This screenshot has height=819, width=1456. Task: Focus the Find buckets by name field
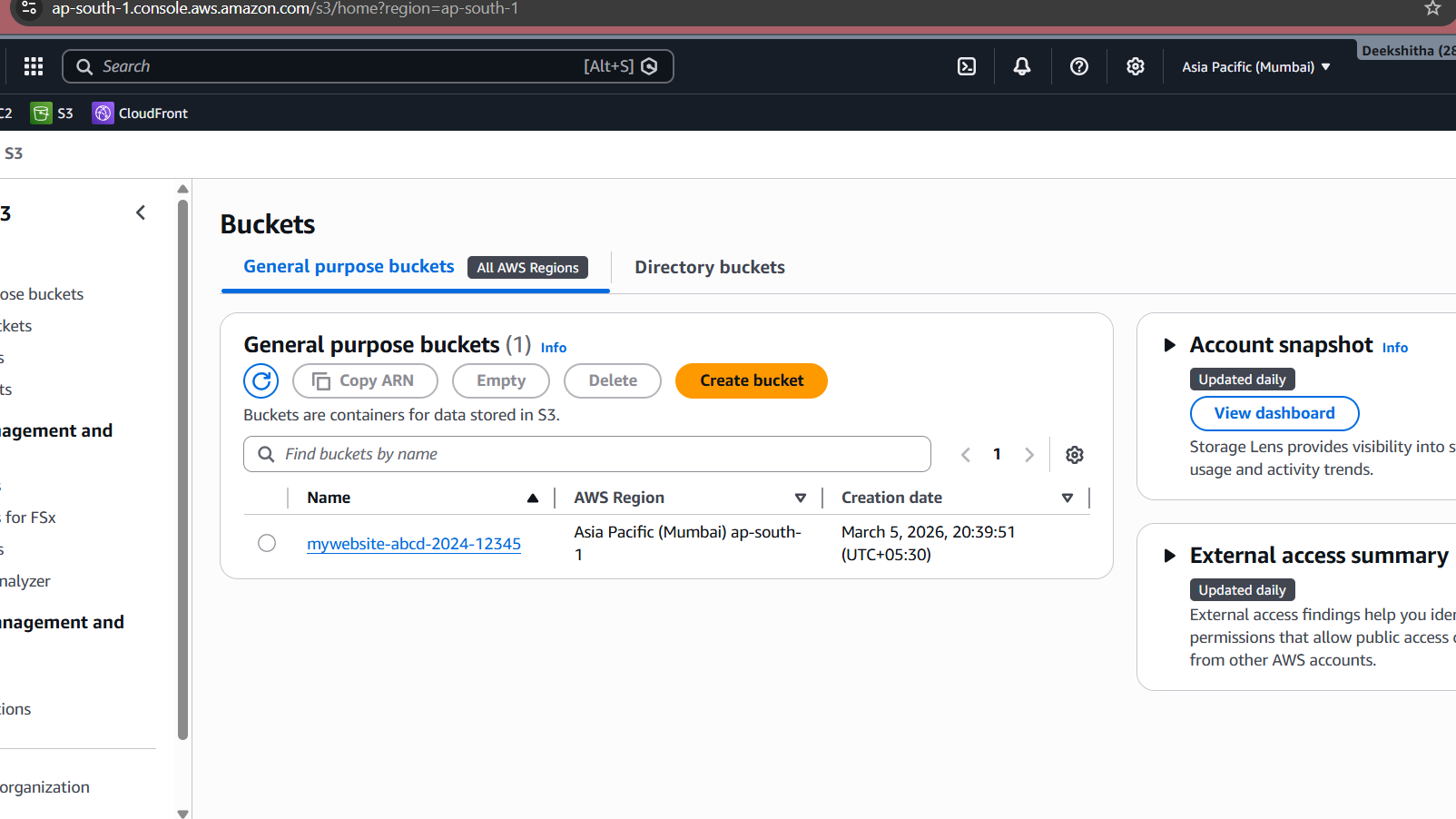coord(599,454)
